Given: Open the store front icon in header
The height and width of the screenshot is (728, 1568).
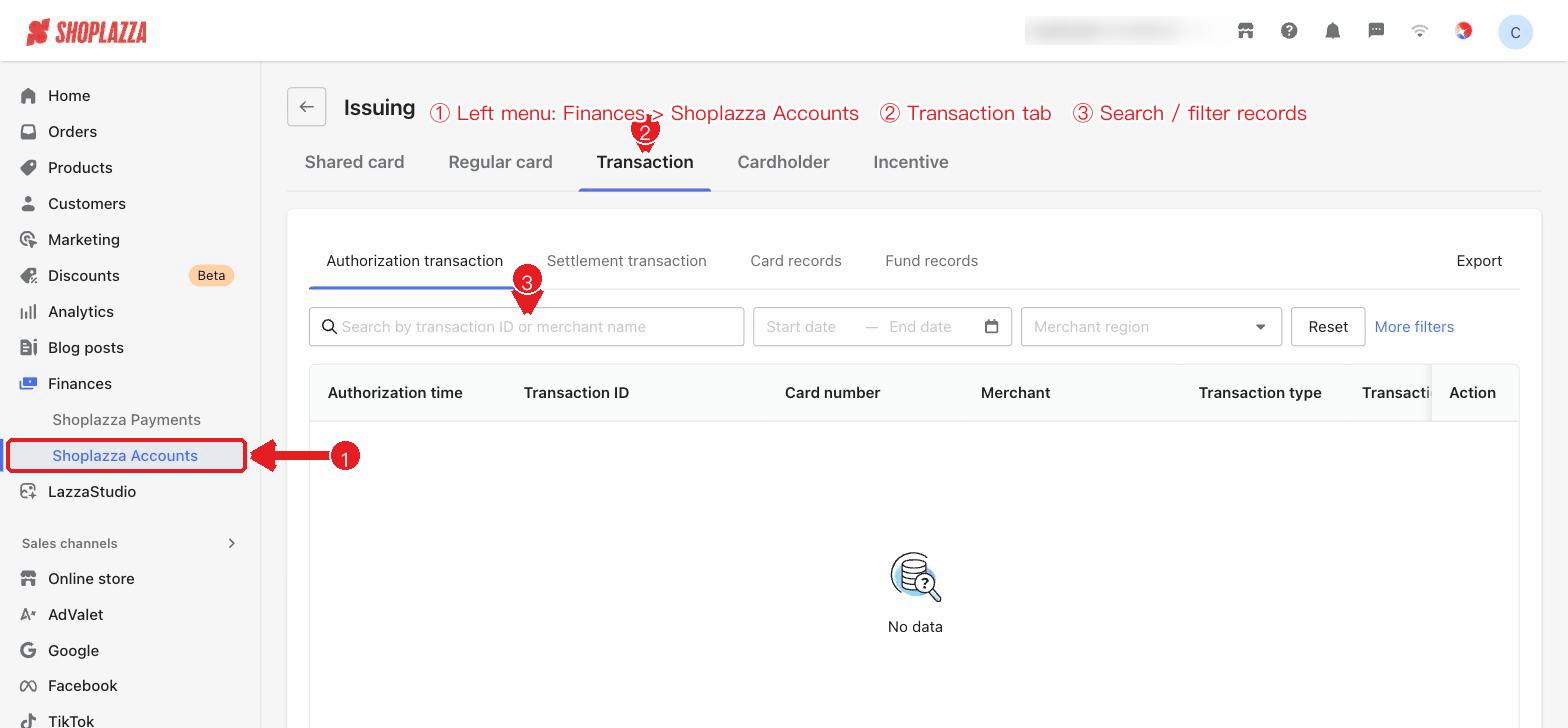Looking at the screenshot, I should (1245, 31).
